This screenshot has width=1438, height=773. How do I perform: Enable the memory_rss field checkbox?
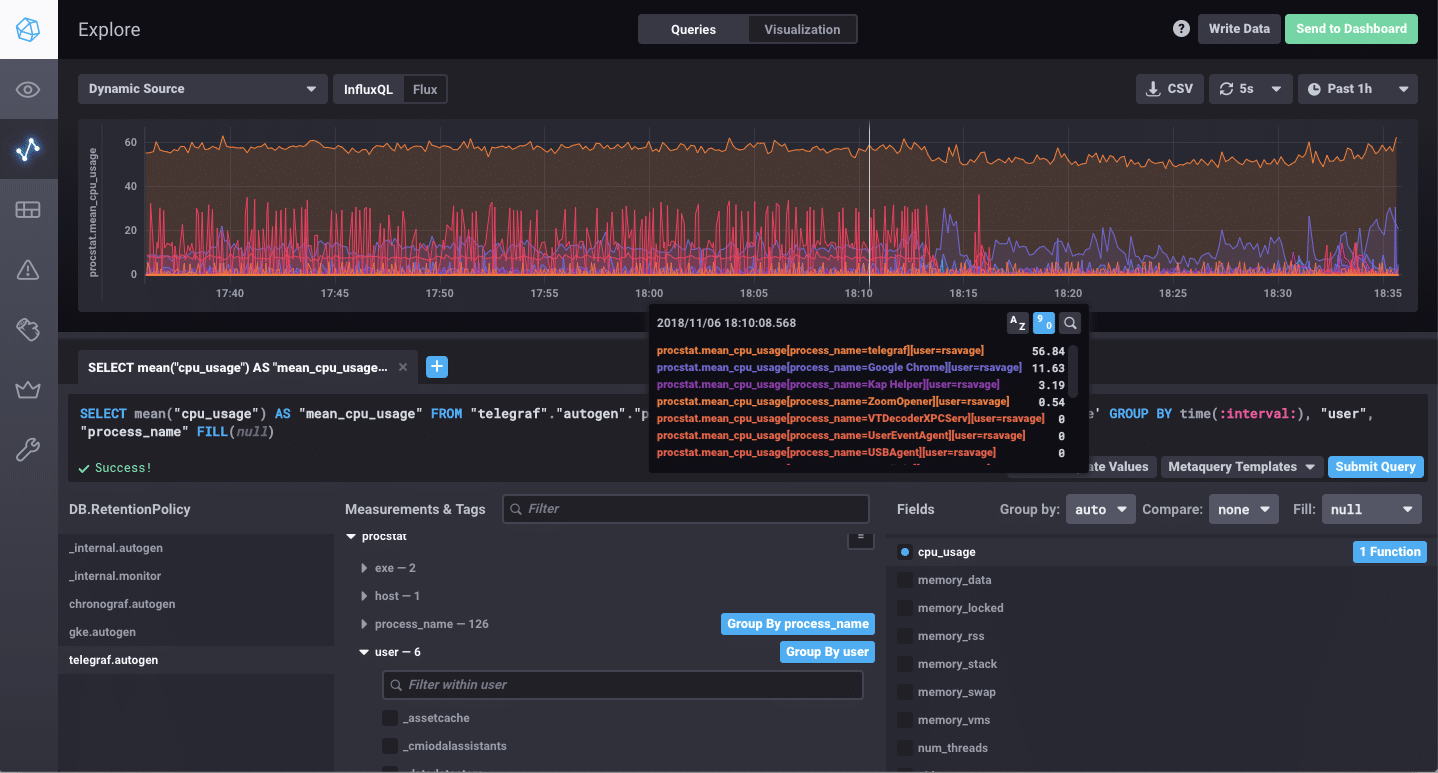coord(905,636)
